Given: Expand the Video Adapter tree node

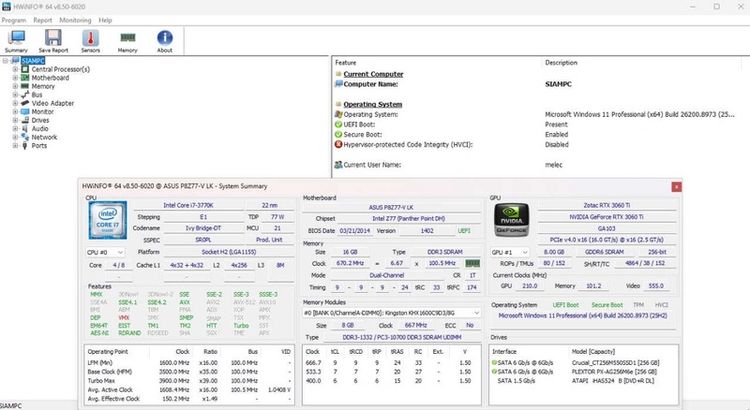Looking at the screenshot, I should [x=15, y=103].
